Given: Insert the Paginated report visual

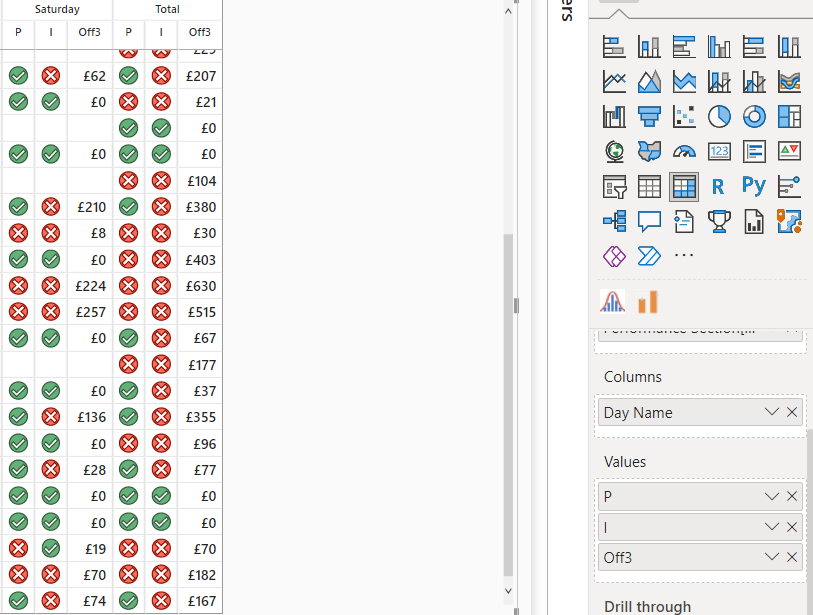Looking at the screenshot, I should click(x=754, y=221).
